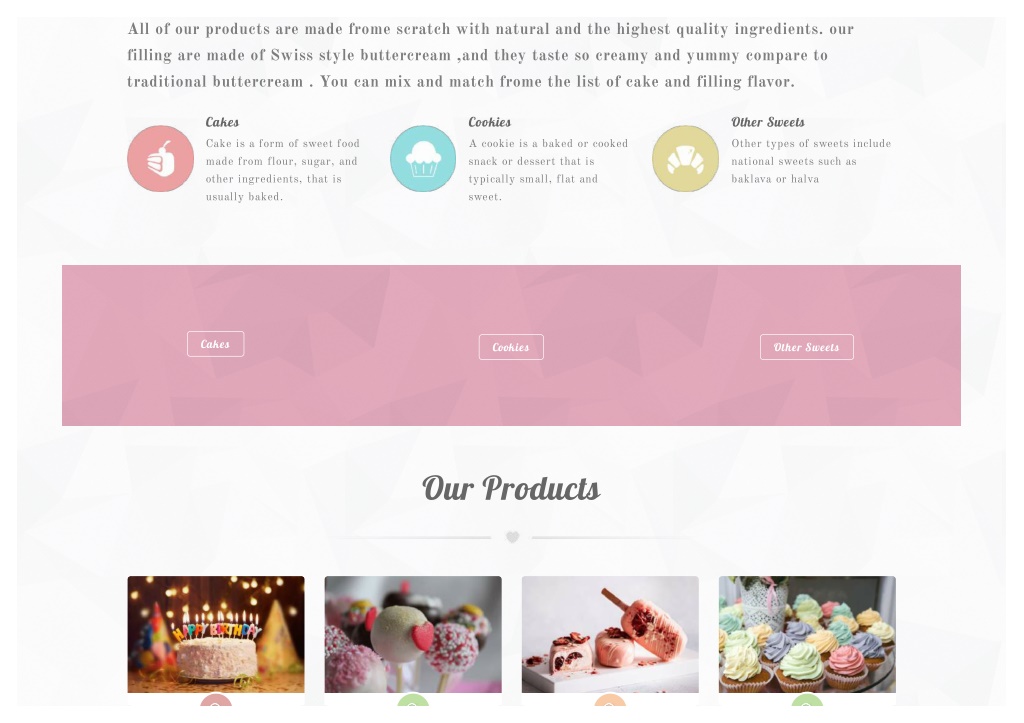
Task: Open the pink popsicle dessert image
Action: tap(610, 634)
